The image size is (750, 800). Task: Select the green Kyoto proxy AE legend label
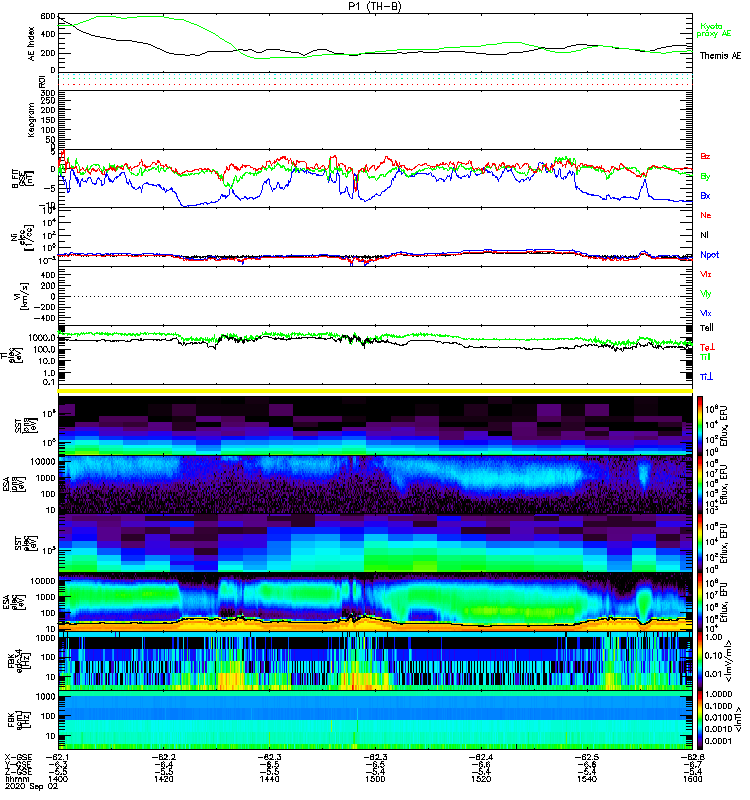click(x=714, y=30)
